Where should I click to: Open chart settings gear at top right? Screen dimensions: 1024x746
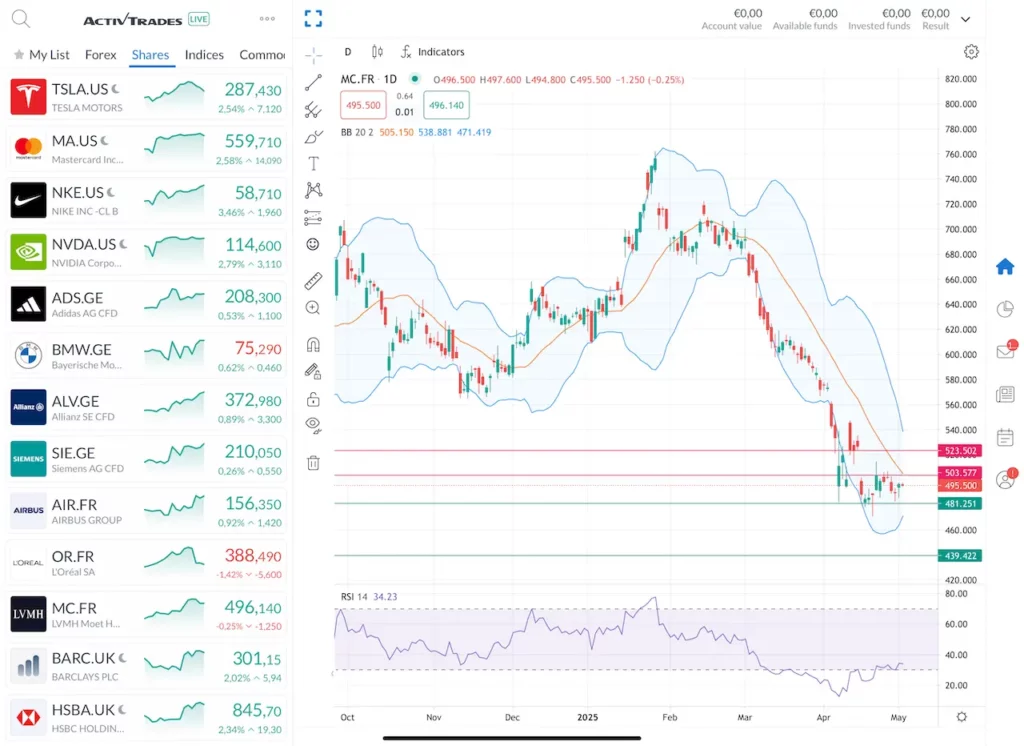[x=972, y=52]
